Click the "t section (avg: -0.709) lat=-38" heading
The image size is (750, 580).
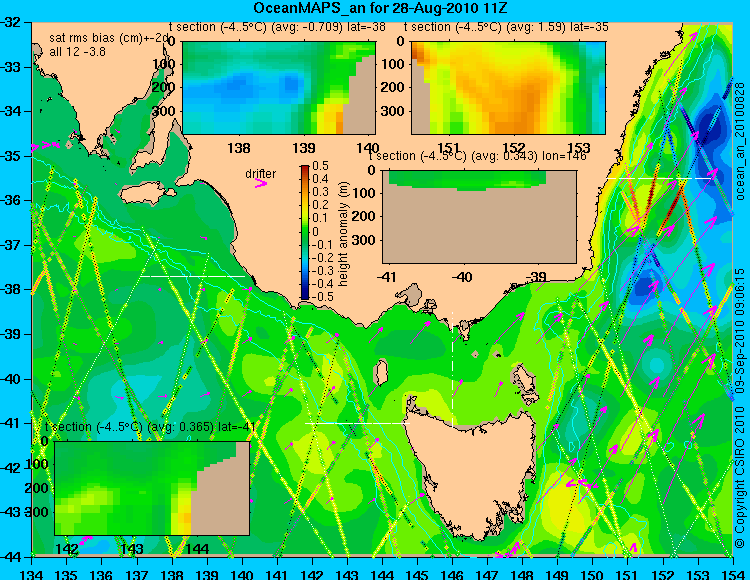[277, 27]
